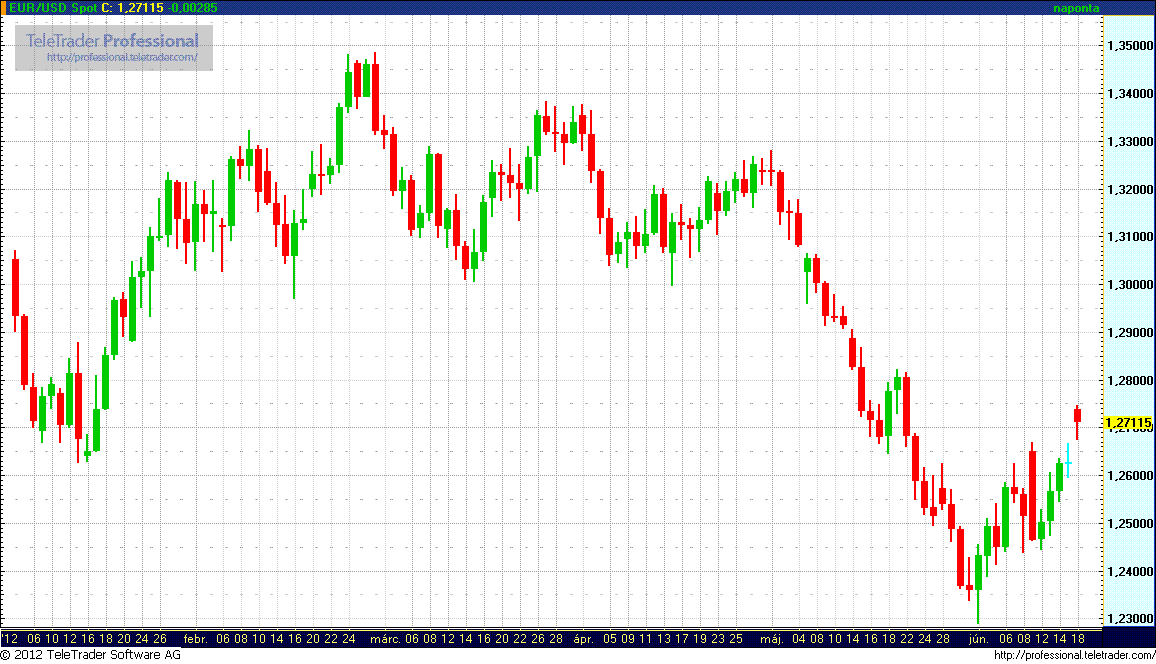
Task: Click the EUR/USD Spot chart title
Action: coord(52,8)
